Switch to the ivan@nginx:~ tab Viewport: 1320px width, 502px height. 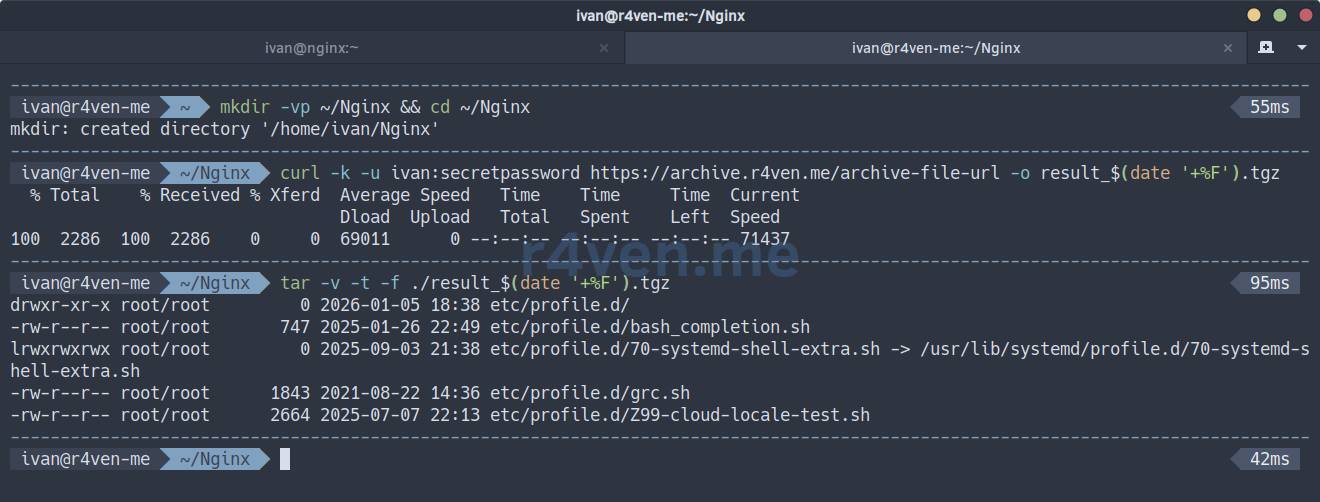(x=311, y=47)
